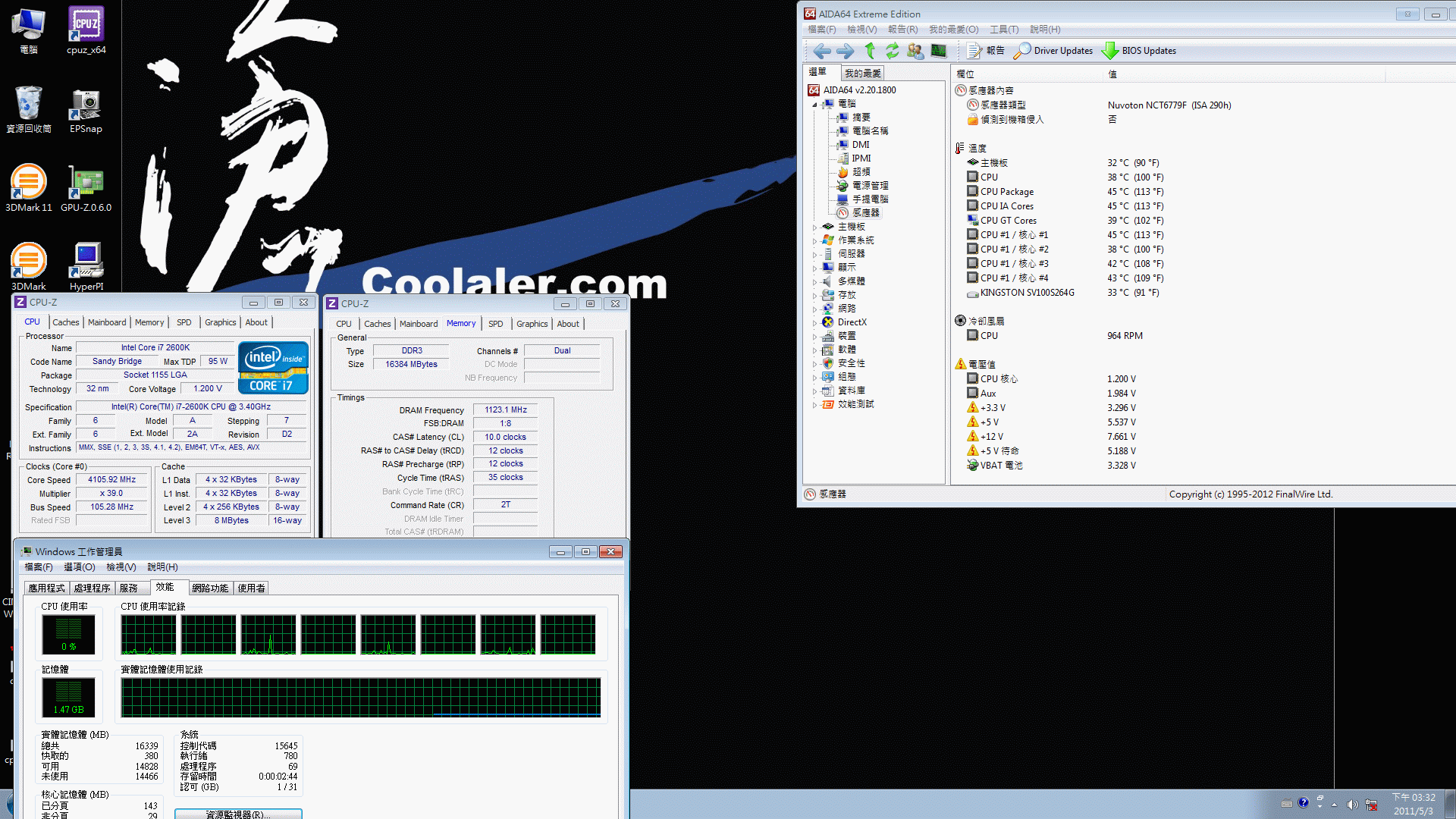Open the HyperPI desktop icon
Screen dimensions: 1456x819
[86, 267]
